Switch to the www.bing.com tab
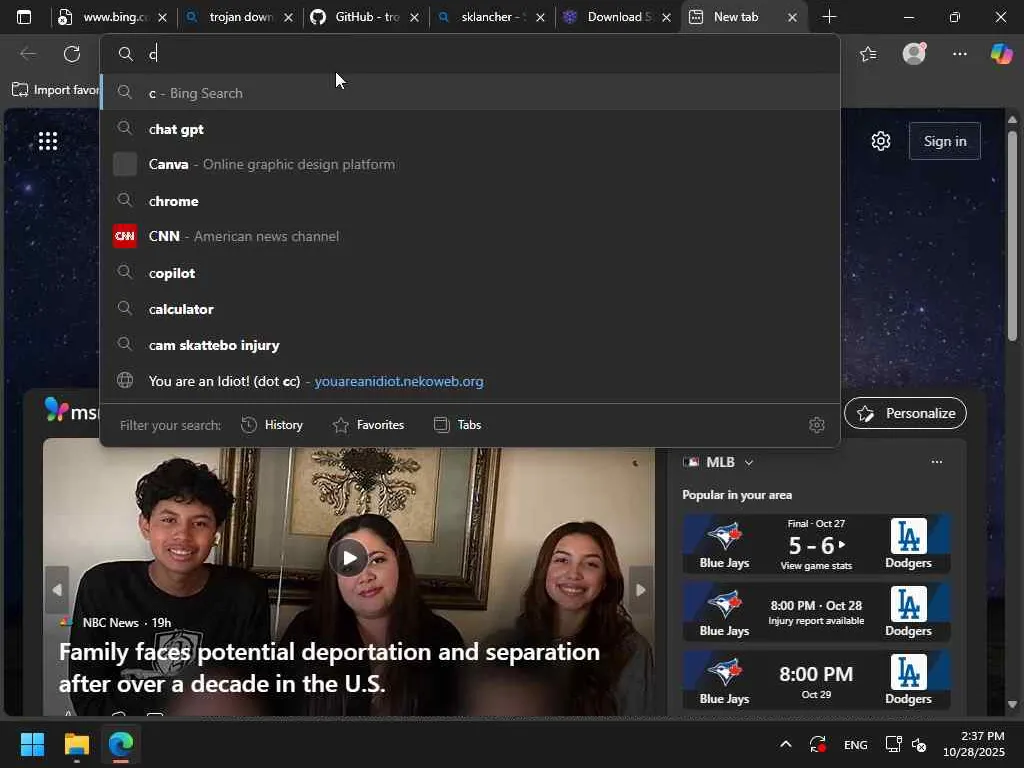Image resolution: width=1024 pixels, height=768 pixels. pyautogui.click(x=111, y=17)
